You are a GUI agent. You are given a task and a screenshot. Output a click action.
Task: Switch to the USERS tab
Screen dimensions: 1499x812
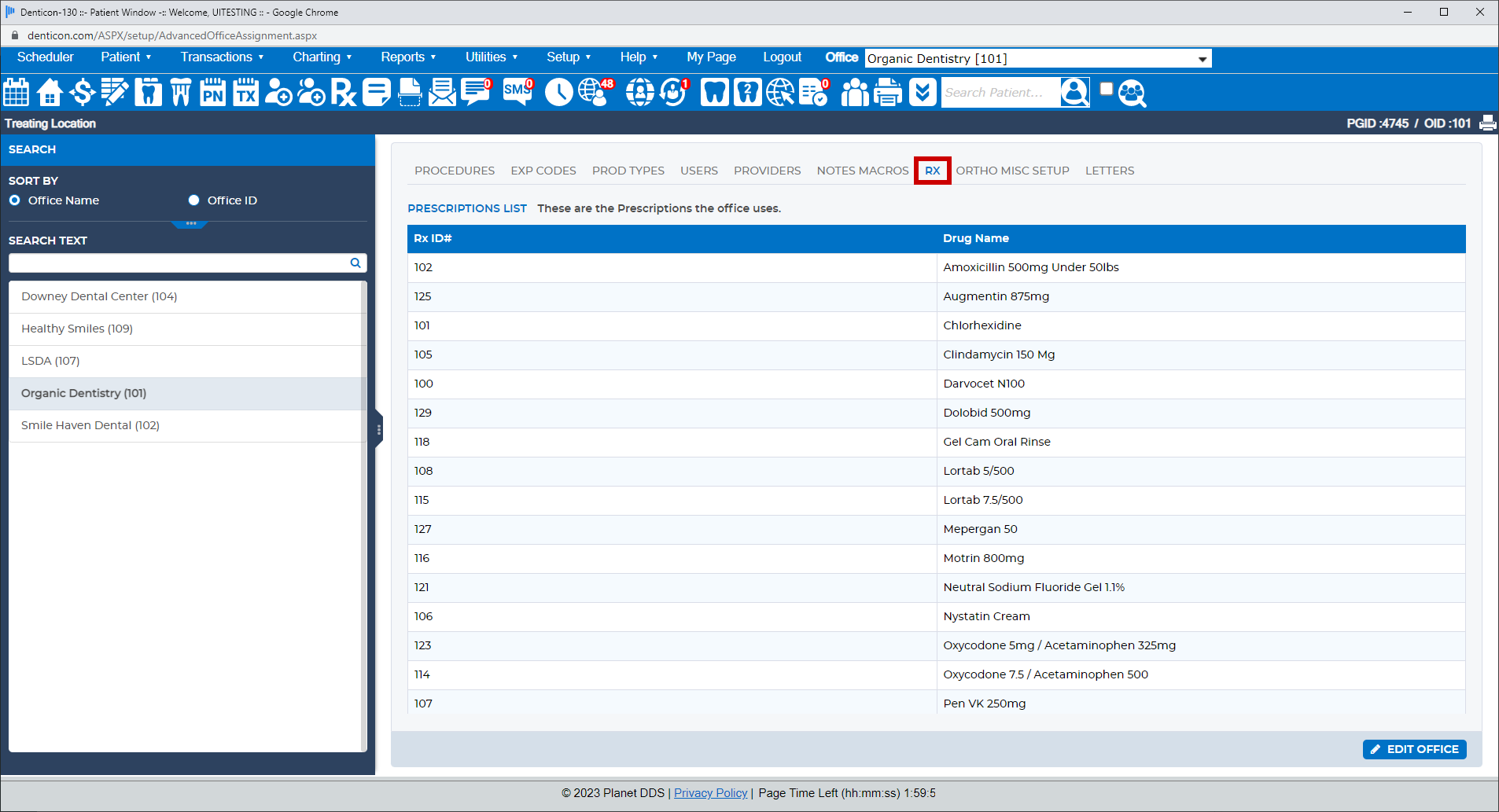point(699,171)
